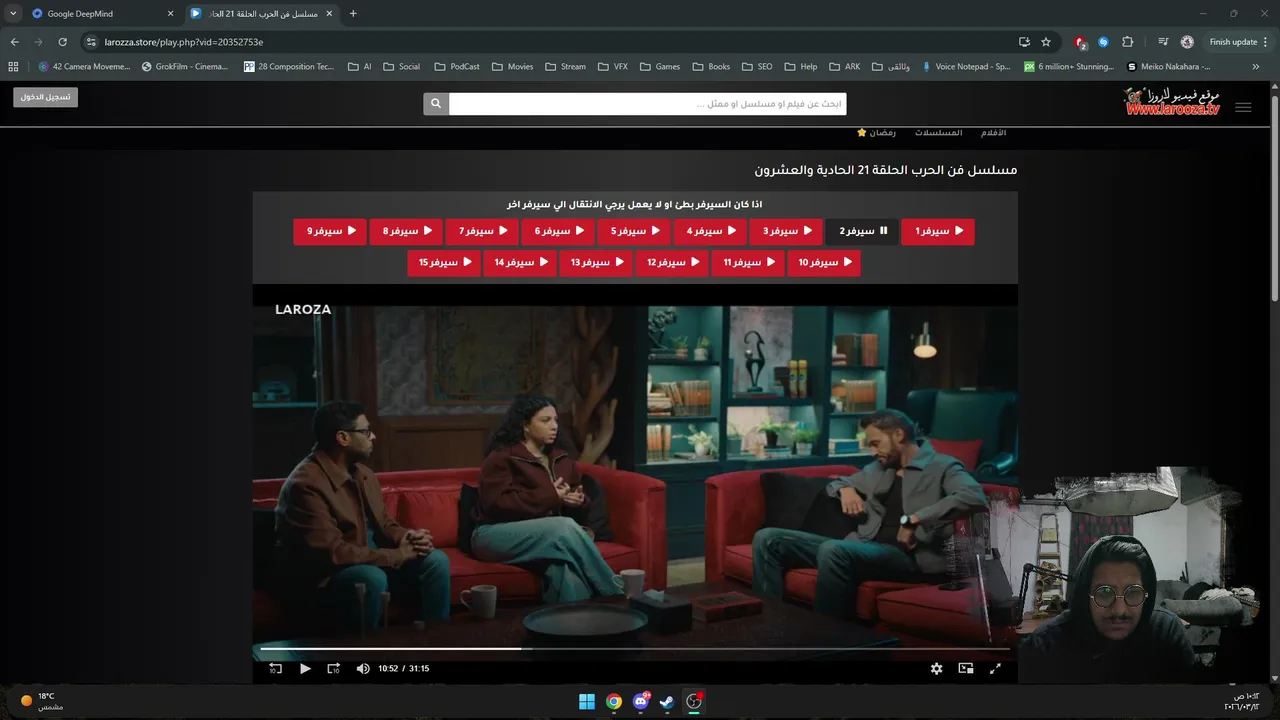Open the رمضان menu item
Screen dimensions: 1280x720
876,133
